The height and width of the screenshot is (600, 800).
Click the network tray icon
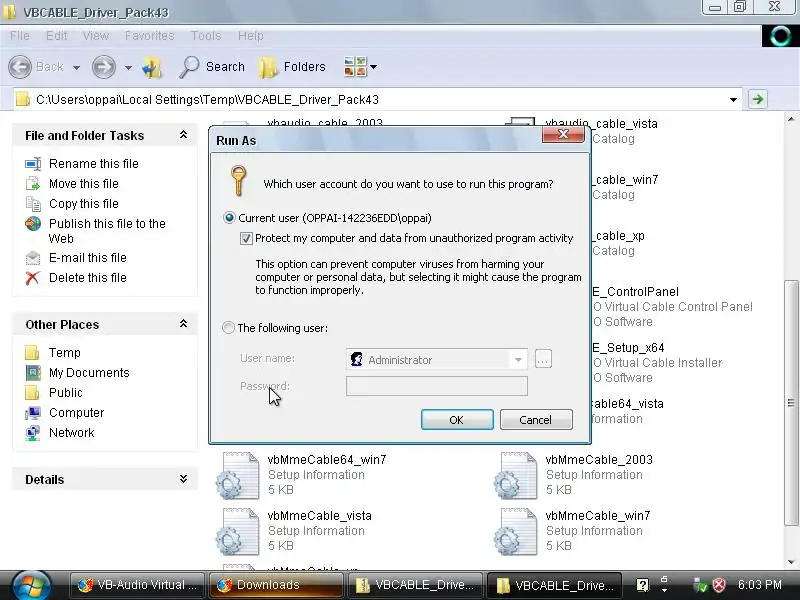700,585
